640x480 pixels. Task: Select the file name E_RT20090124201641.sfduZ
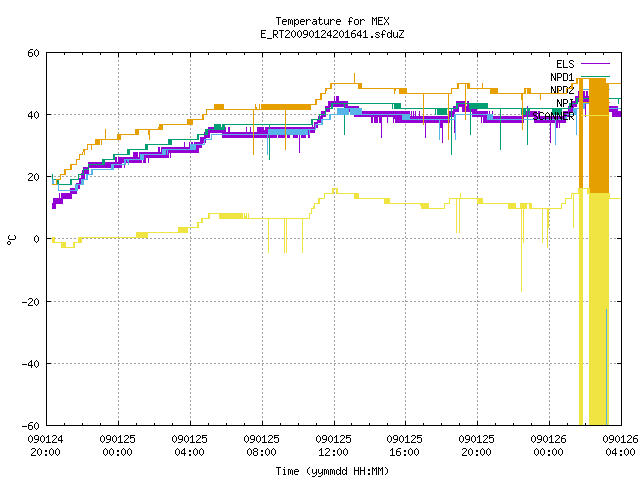(x=332, y=34)
